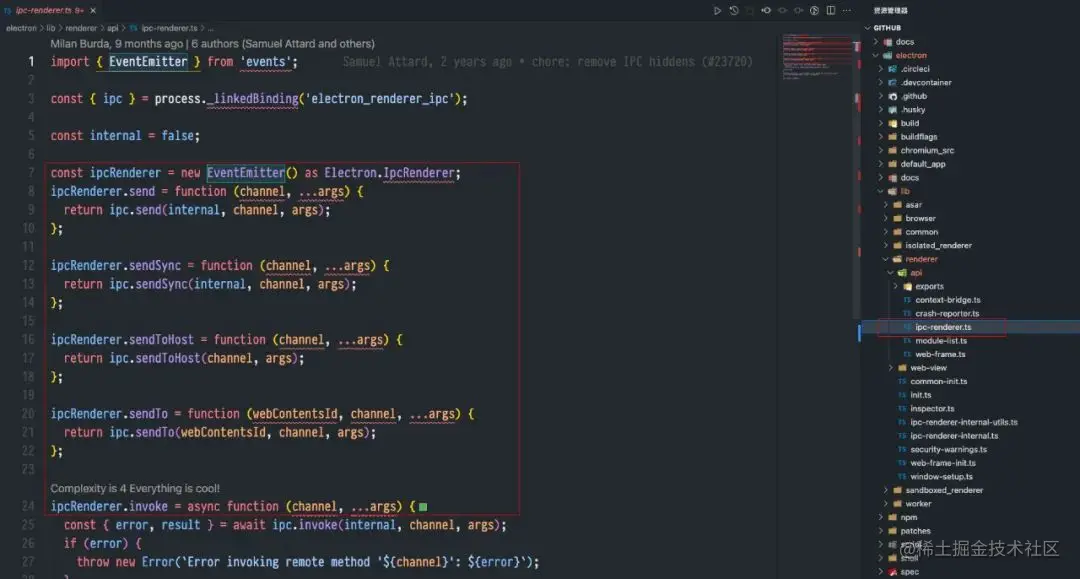Click the split editor icon
Viewport: 1080px width, 579px height.
[831, 10]
